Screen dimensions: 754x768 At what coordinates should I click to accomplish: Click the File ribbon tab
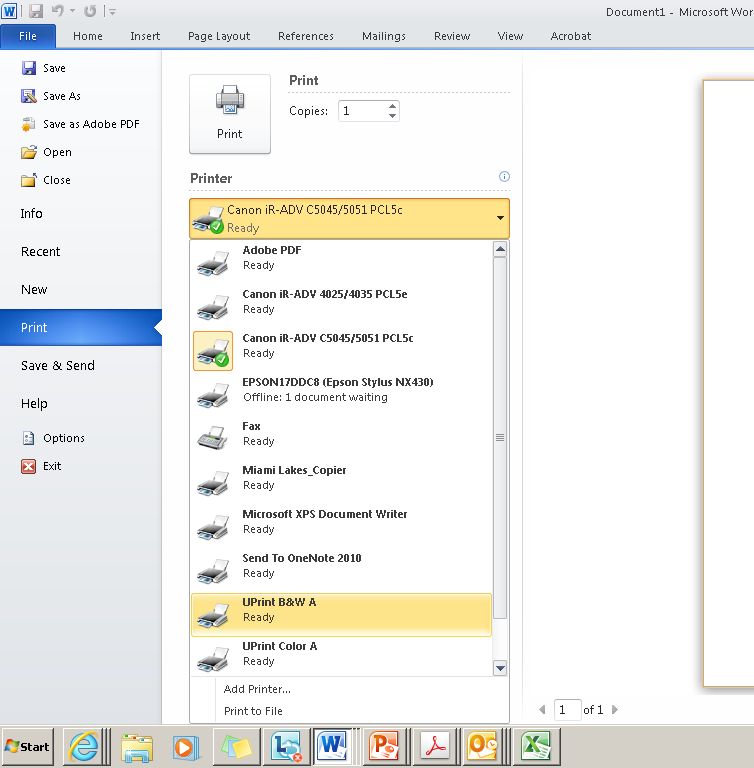[28, 36]
